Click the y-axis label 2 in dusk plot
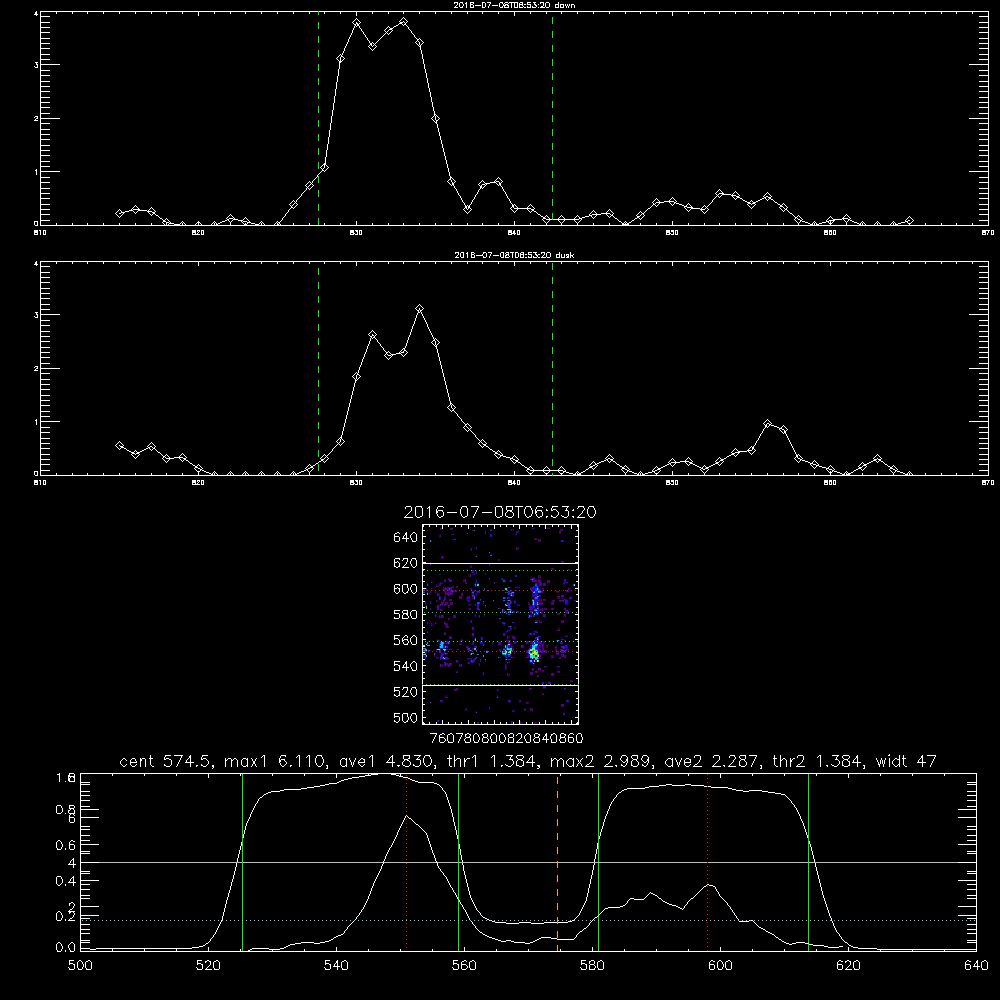This screenshot has width=1000, height=1000. pos(36,369)
